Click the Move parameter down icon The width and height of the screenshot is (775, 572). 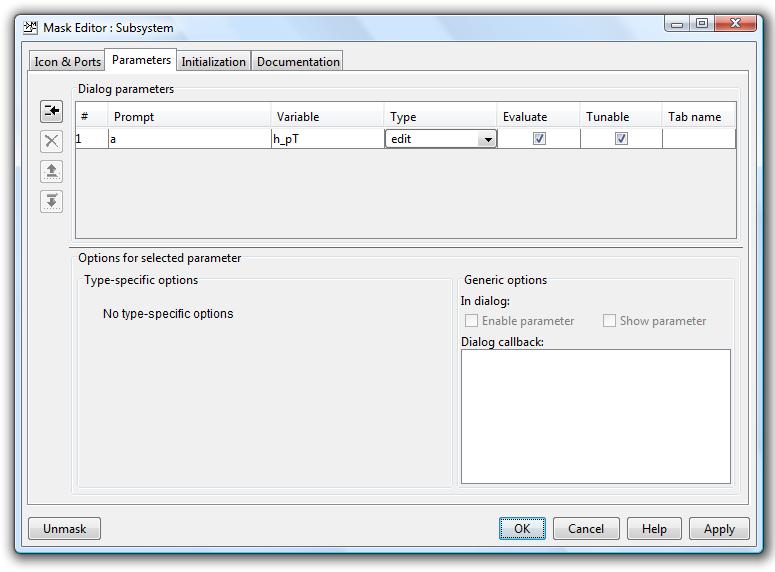(x=51, y=201)
